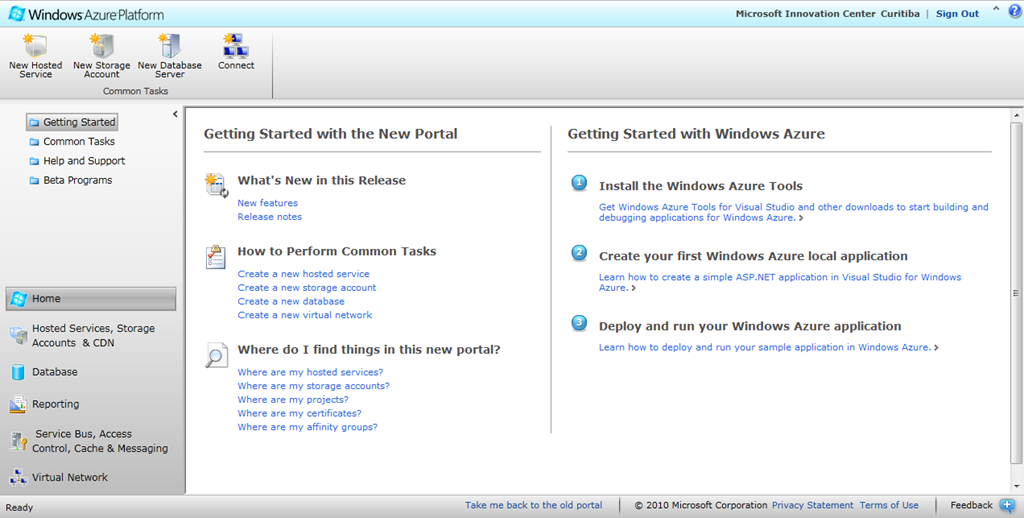The image size is (1024, 518).
Task: Open Where are my affinity groups link
Action: click(308, 427)
